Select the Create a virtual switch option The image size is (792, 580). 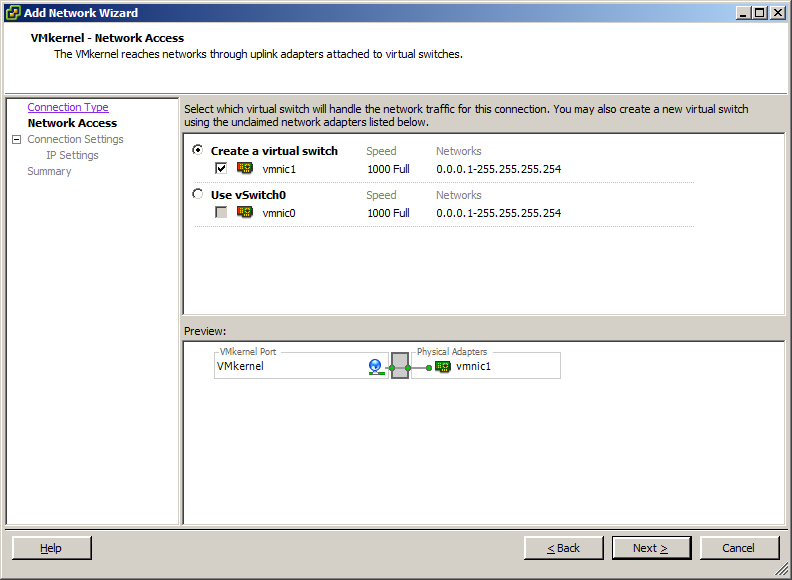click(x=198, y=151)
